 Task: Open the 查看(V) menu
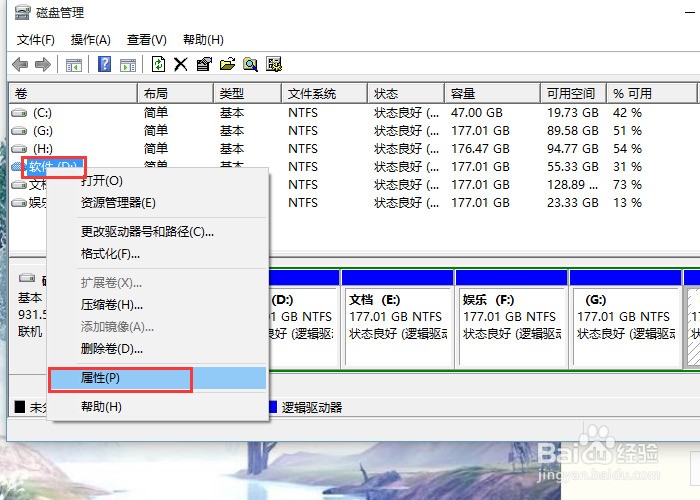coord(146,40)
